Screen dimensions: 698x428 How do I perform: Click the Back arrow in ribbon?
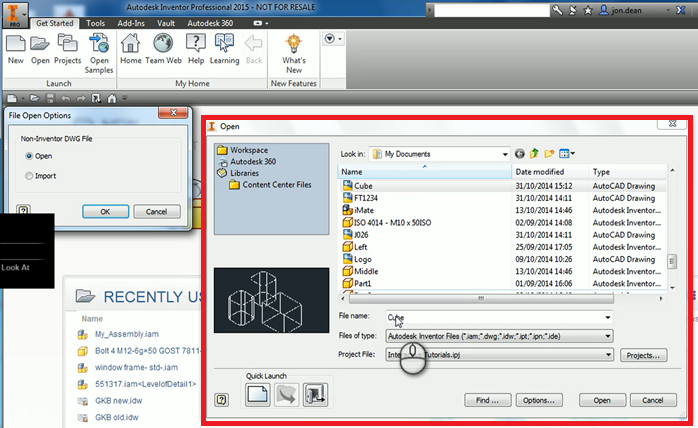[x=254, y=49]
